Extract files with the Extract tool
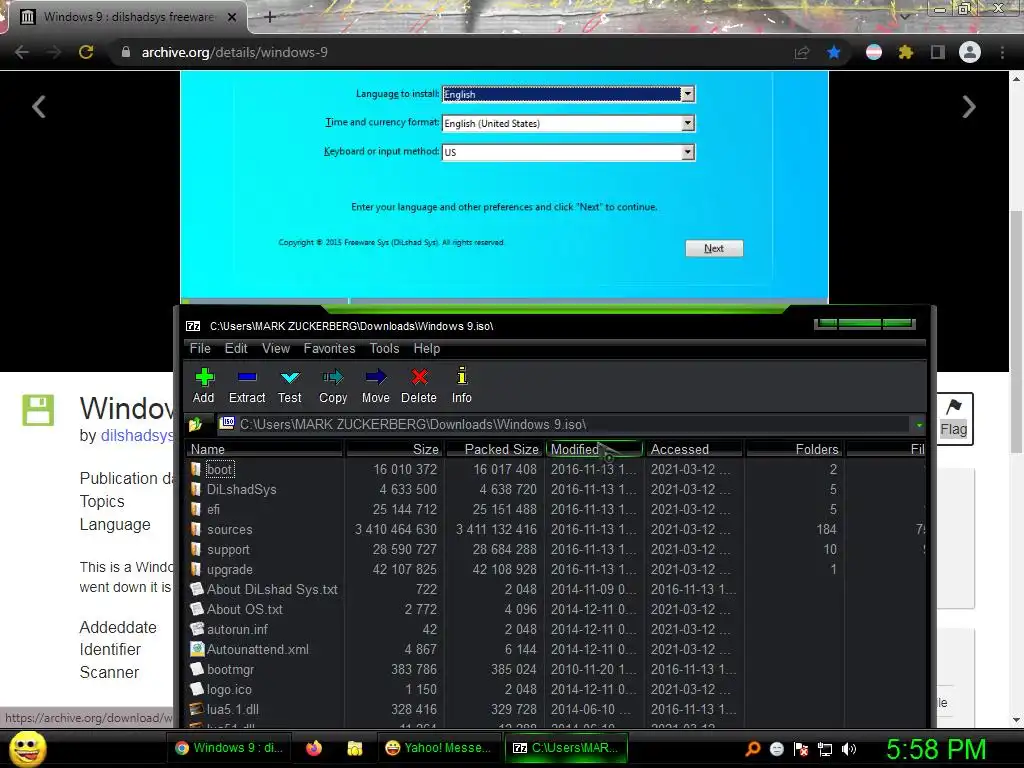This screenshot has height=768, width=1024. tap(247, 385)
